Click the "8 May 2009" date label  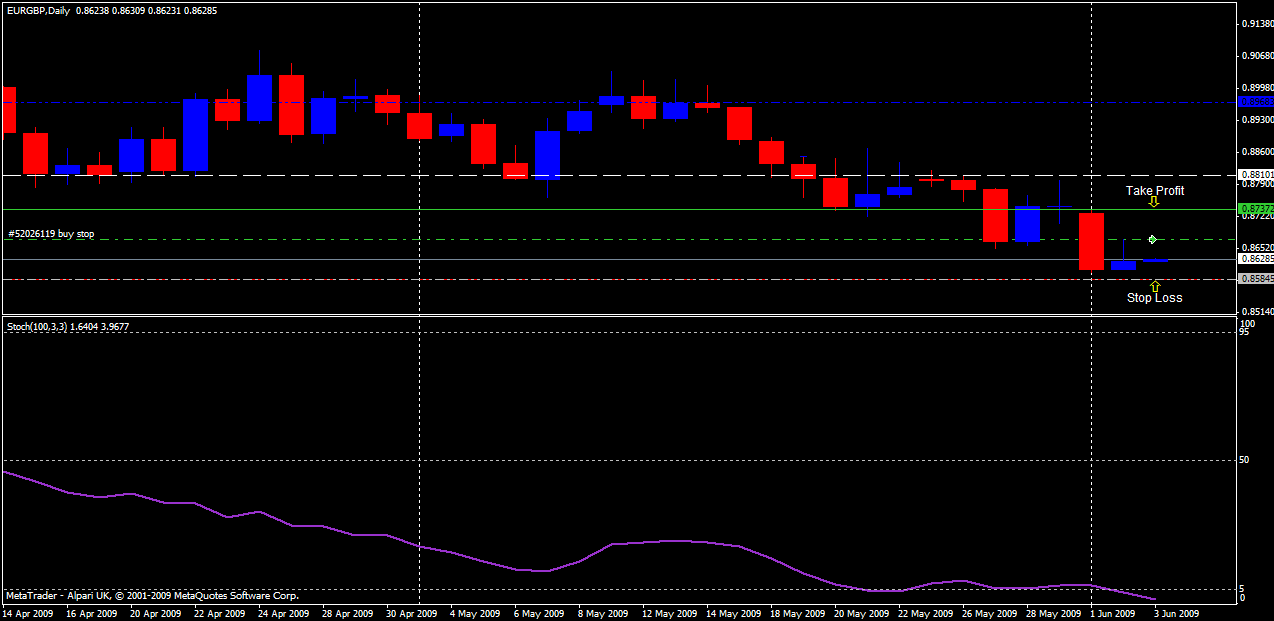[602, 614]
